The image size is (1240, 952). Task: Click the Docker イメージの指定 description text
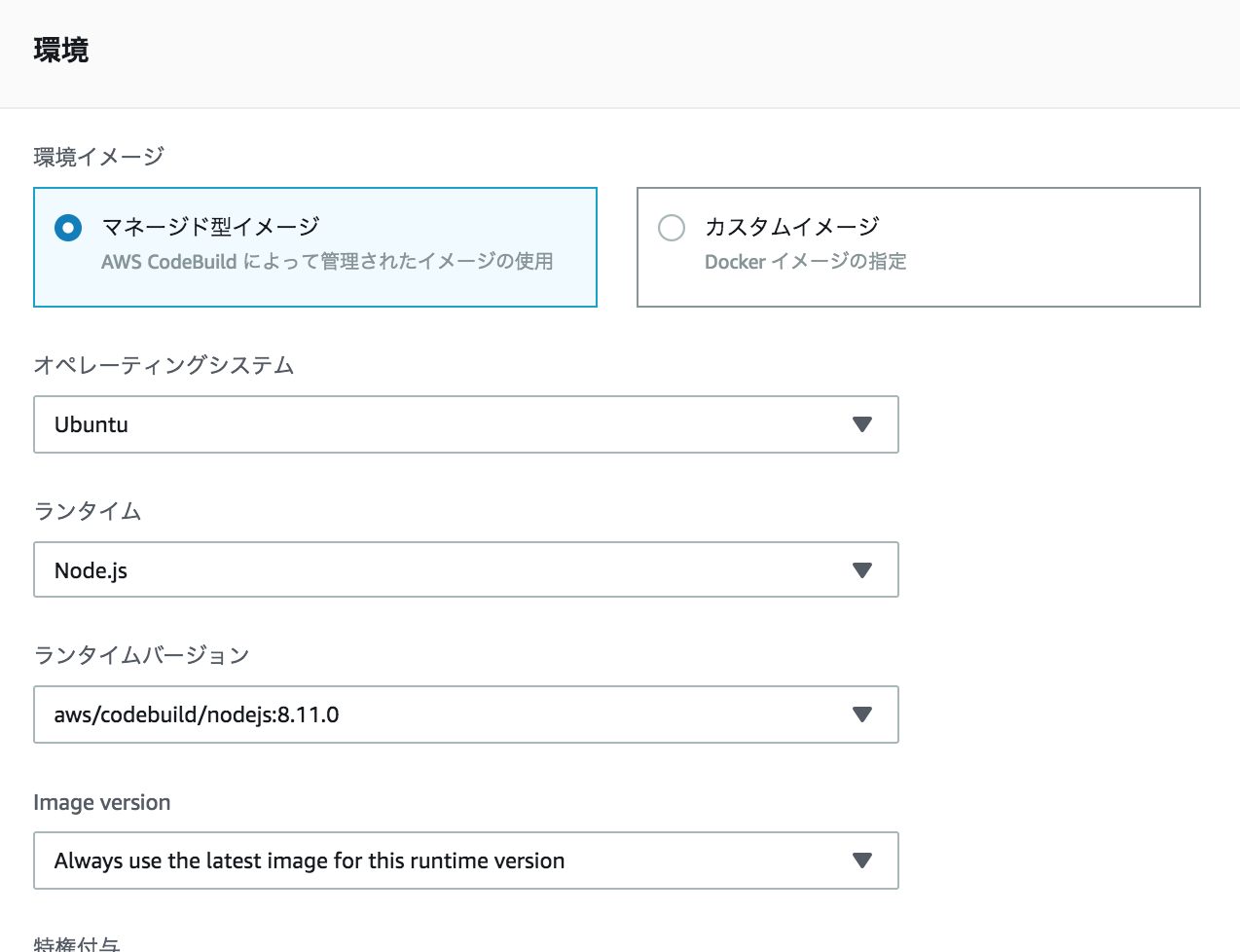[x=805, y=262]
